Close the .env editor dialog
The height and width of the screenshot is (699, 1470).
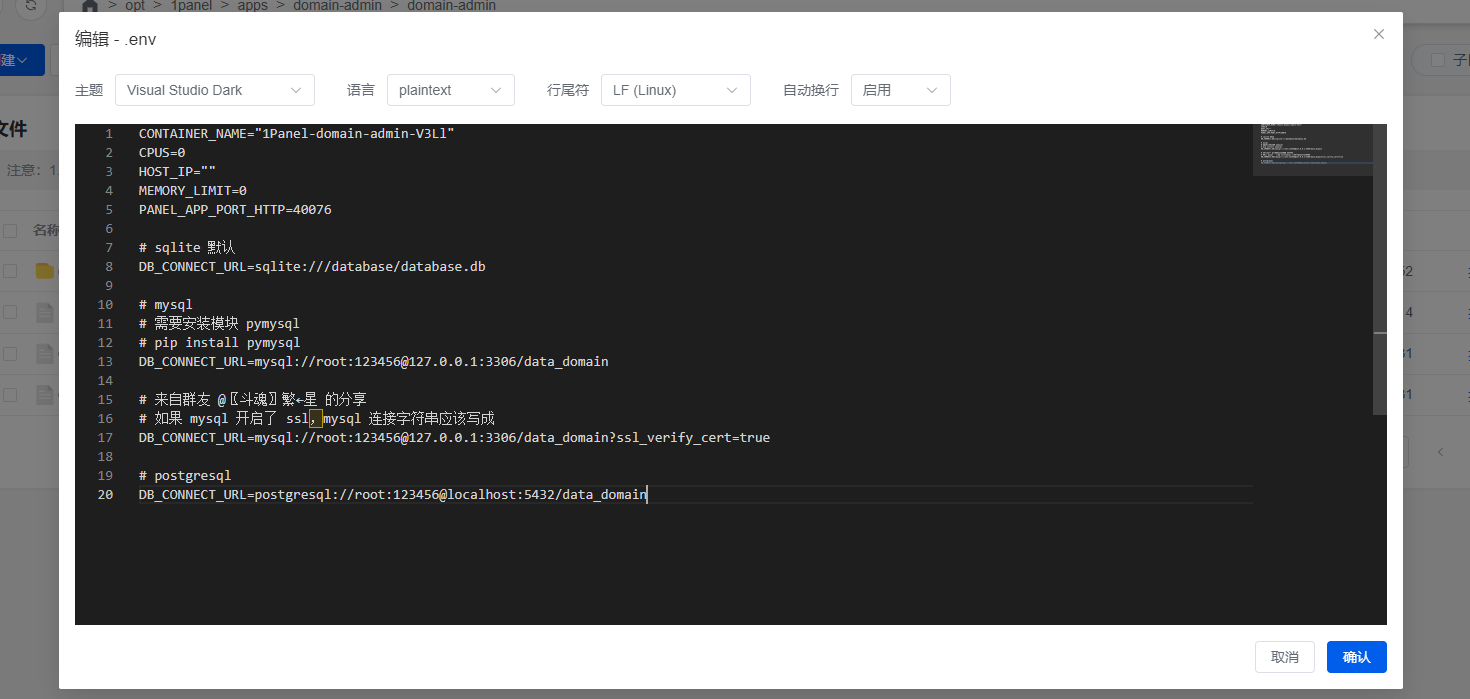1379,34
